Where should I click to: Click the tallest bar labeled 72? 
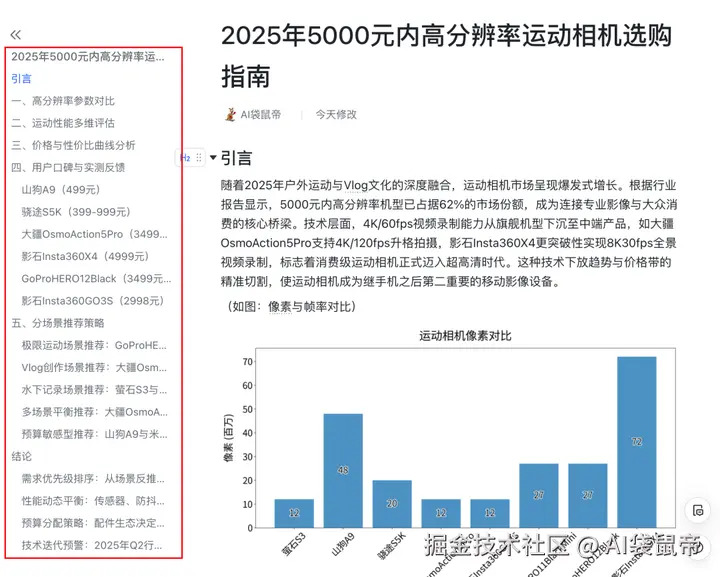coord(637,442)
